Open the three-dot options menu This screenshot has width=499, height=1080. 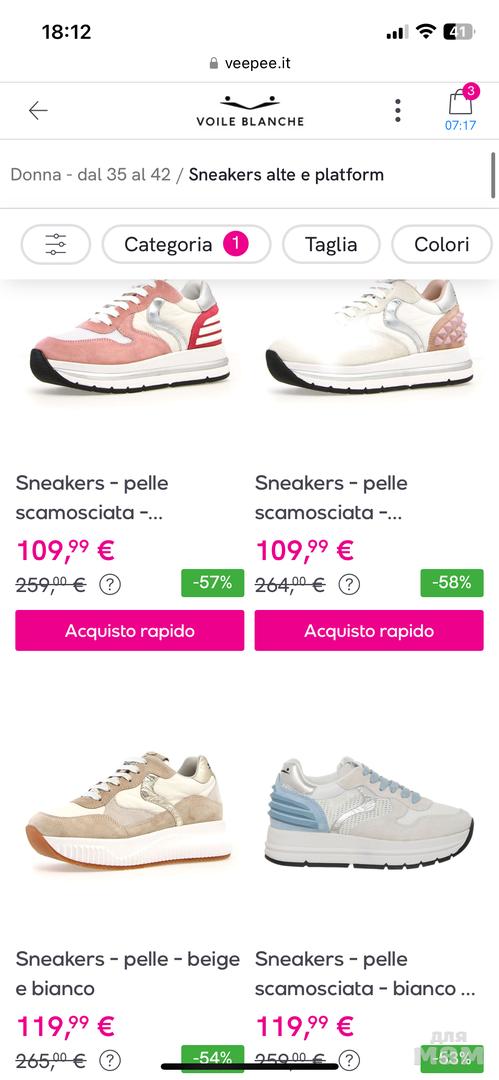398,110
